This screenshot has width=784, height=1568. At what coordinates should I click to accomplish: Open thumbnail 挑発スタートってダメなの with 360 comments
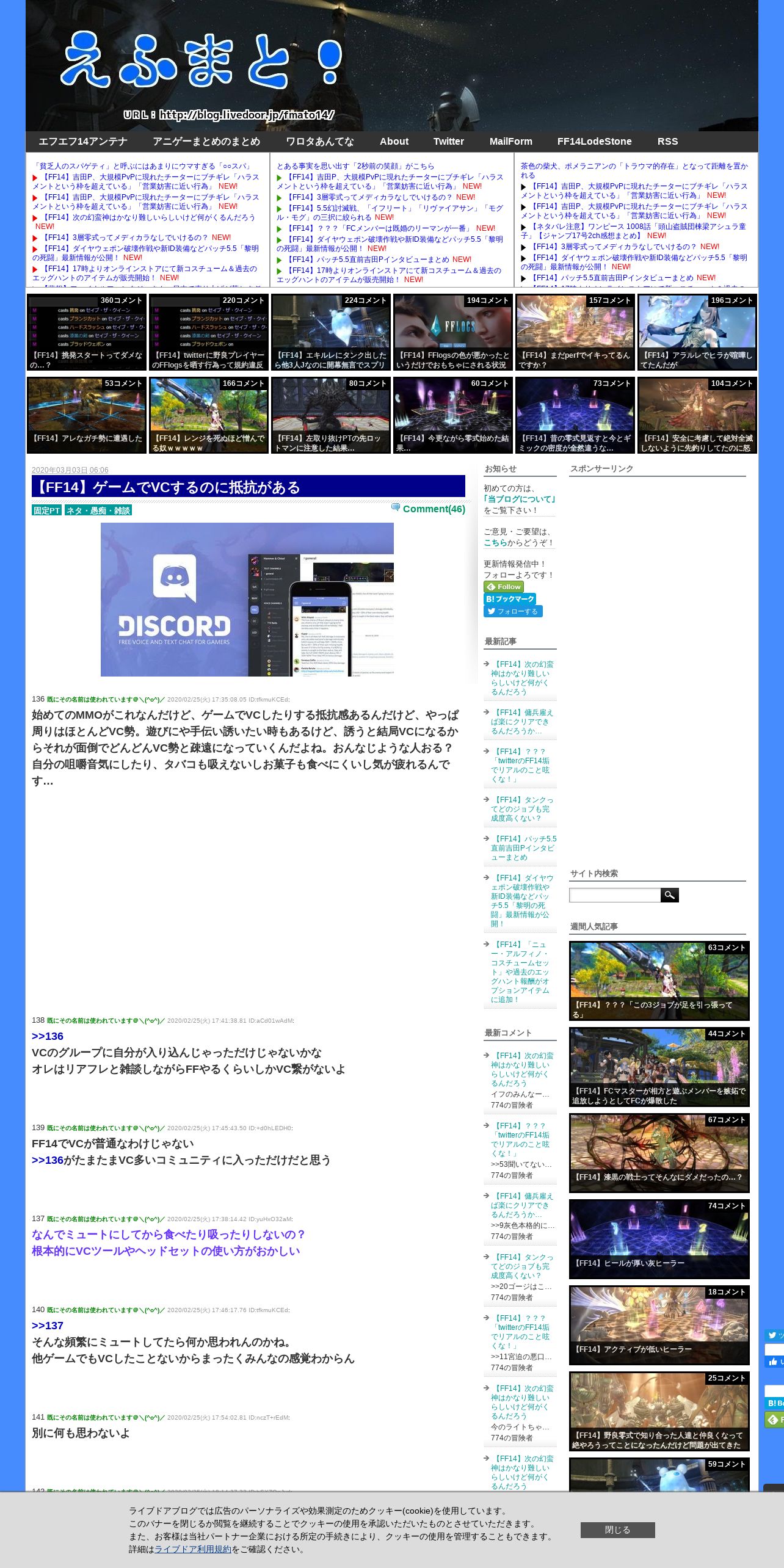[87, 332]
